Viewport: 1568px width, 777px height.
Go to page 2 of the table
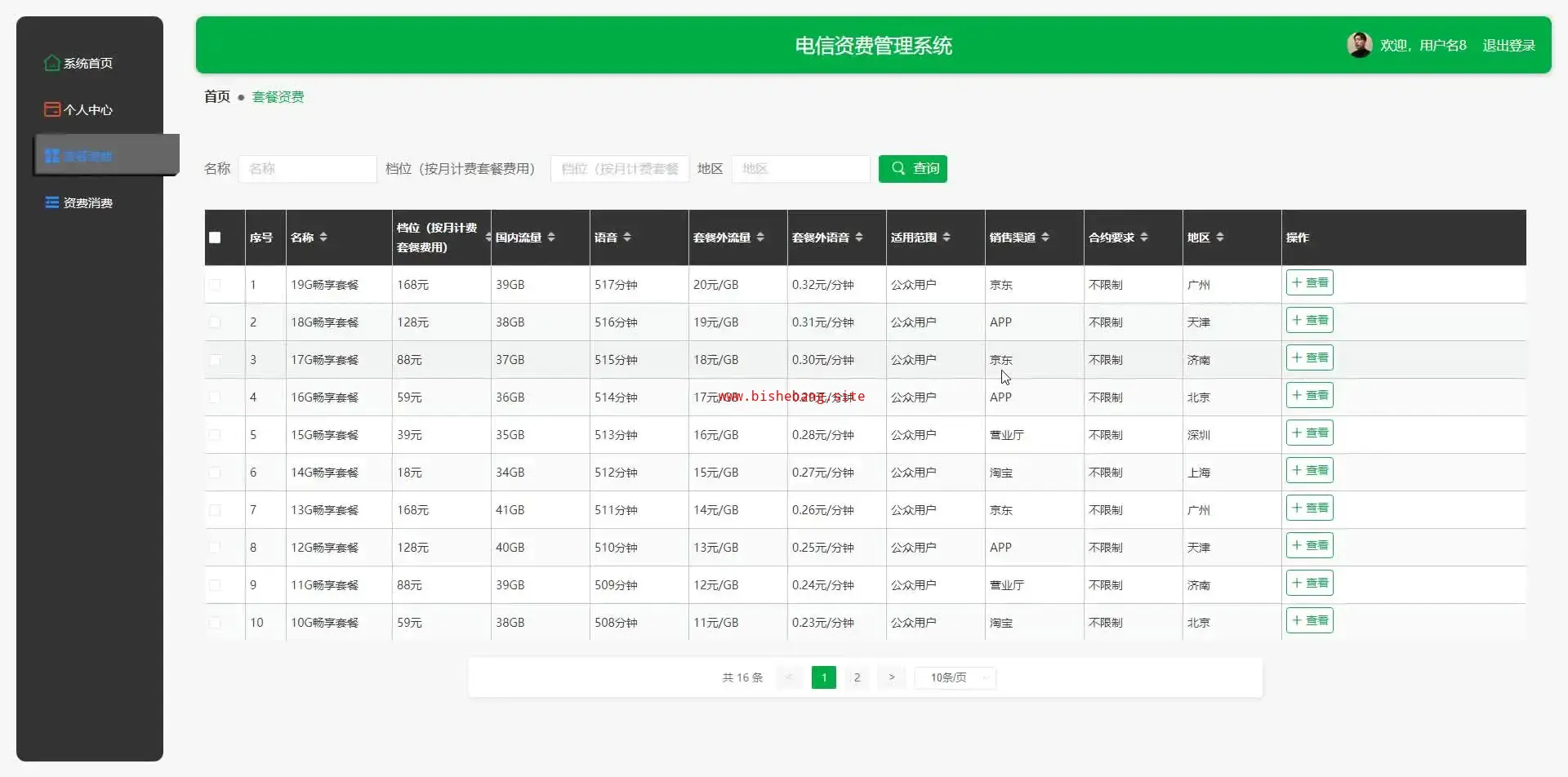857,677
